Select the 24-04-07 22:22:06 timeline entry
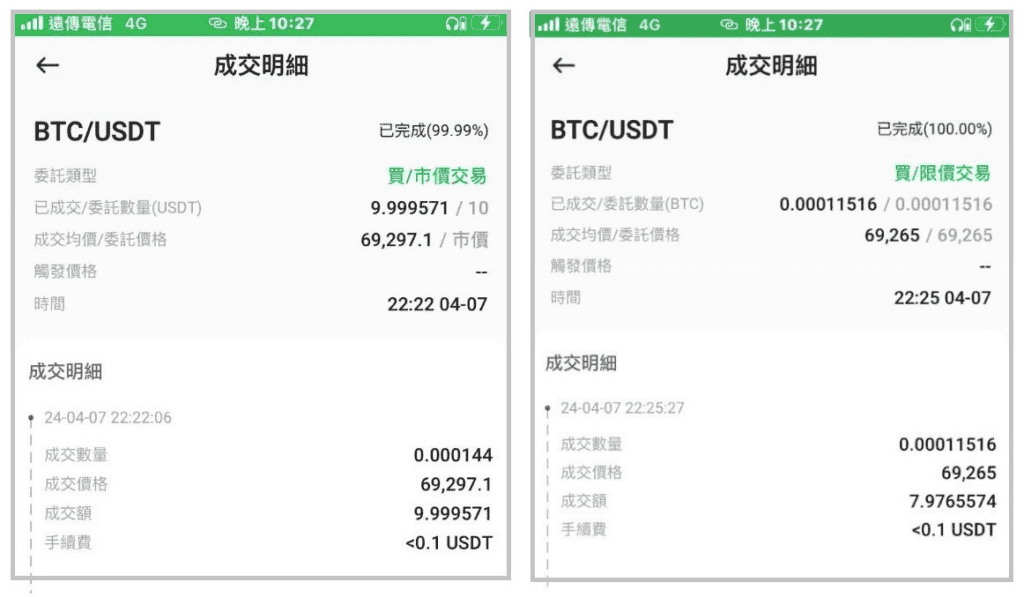1024x597 pixels. click(108, 417)
